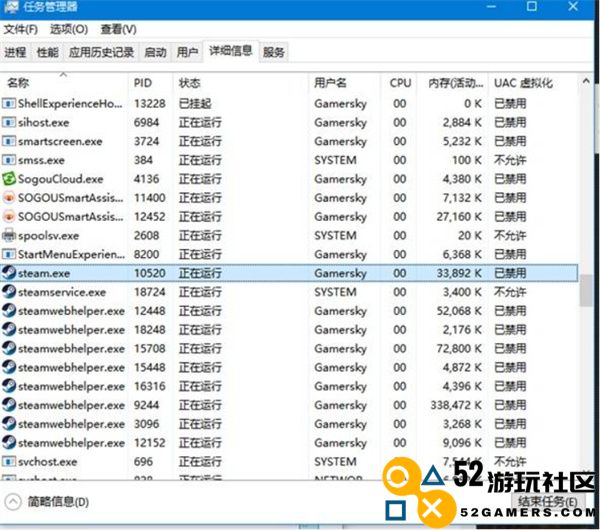Maximize the Task Manager window
The image size is (600, 530).
click(x=531, y=6)
